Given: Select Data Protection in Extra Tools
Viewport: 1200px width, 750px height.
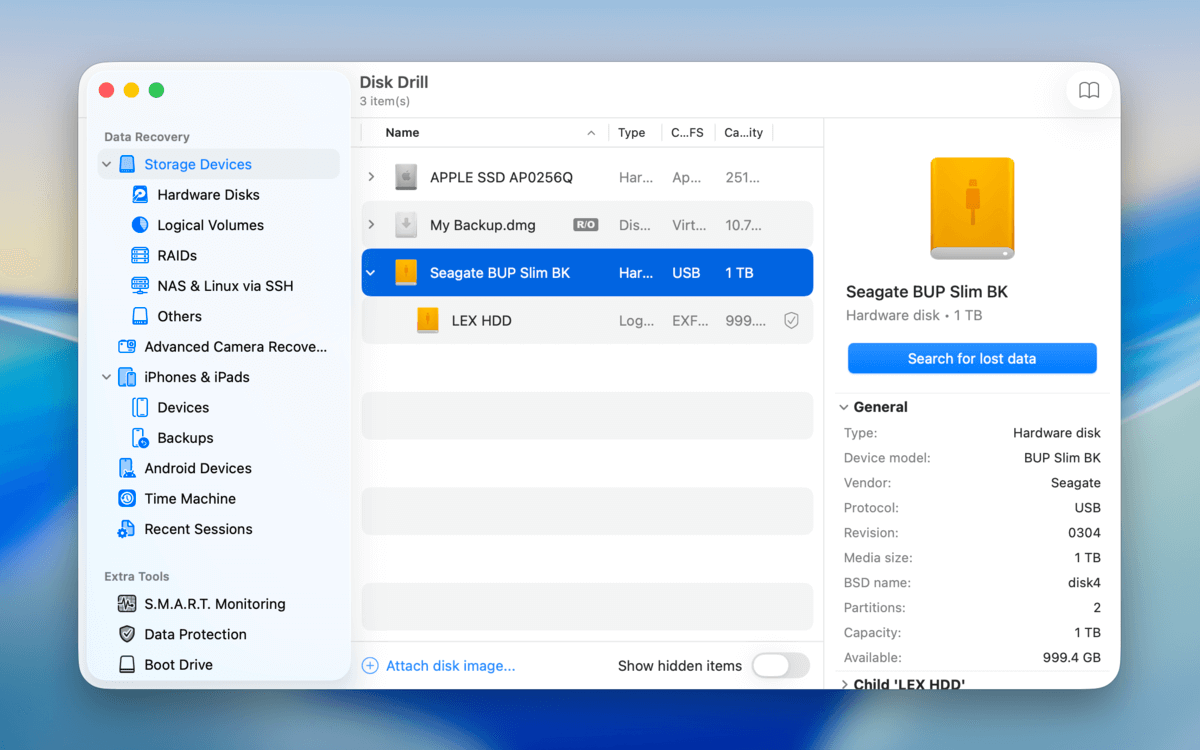Looking at the screenshot, I should (x=194, y=634).
